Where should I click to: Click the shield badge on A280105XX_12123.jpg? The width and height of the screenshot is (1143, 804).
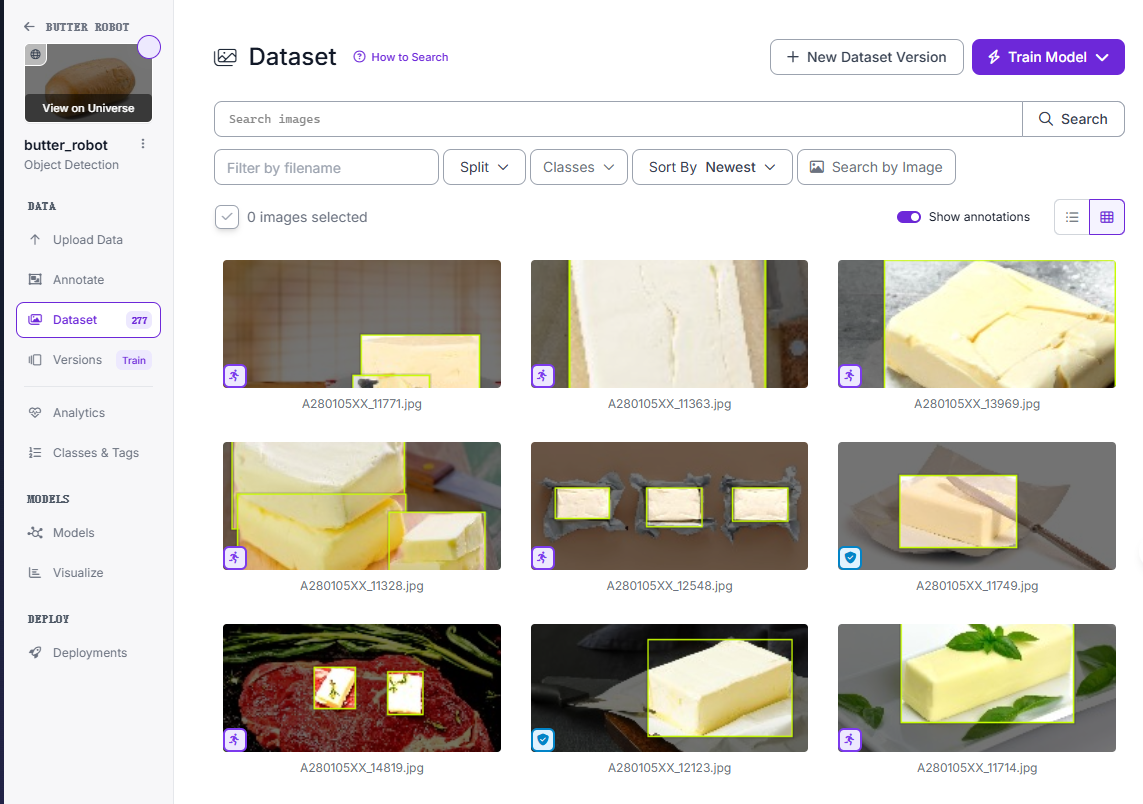pyautogui.click(x=542, y=741)
